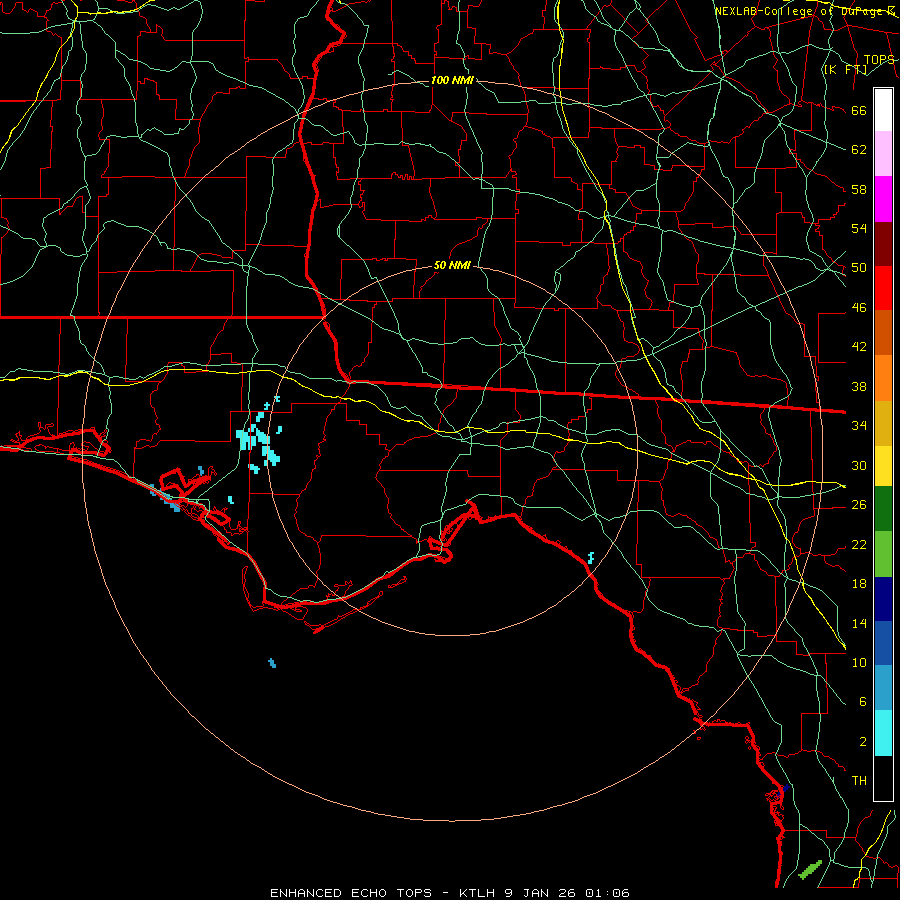Click the magenta swatch on the color scale
The height and width of the screenshot is (900, 900).
click(x=883, y=199)
